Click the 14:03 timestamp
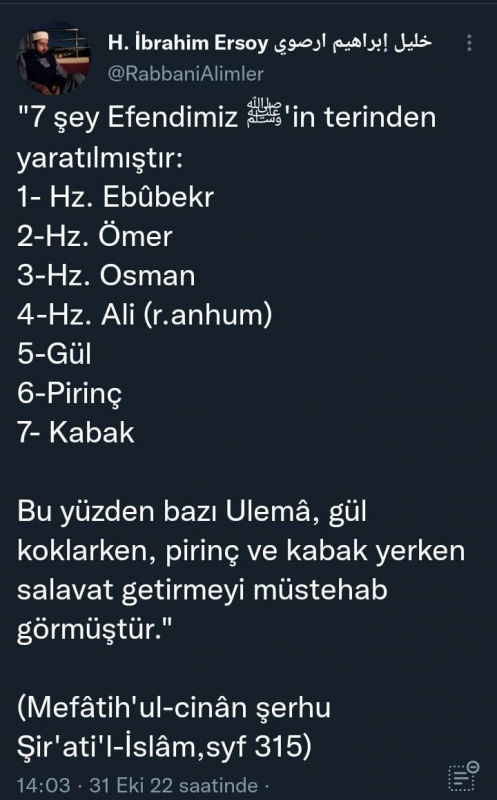497x800 pixels. pos(43,785)
